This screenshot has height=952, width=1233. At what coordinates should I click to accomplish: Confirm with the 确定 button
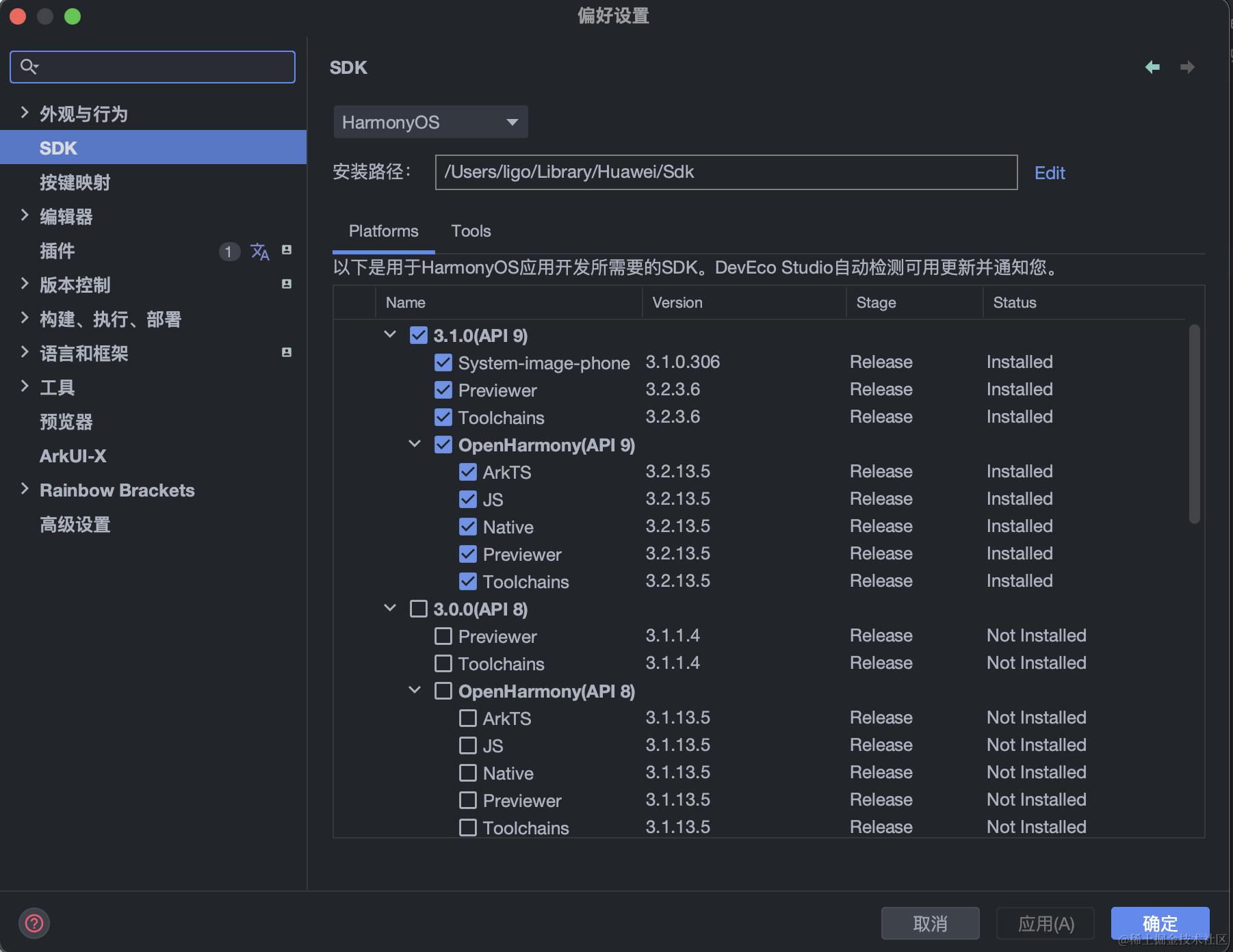pos(1160,924)
